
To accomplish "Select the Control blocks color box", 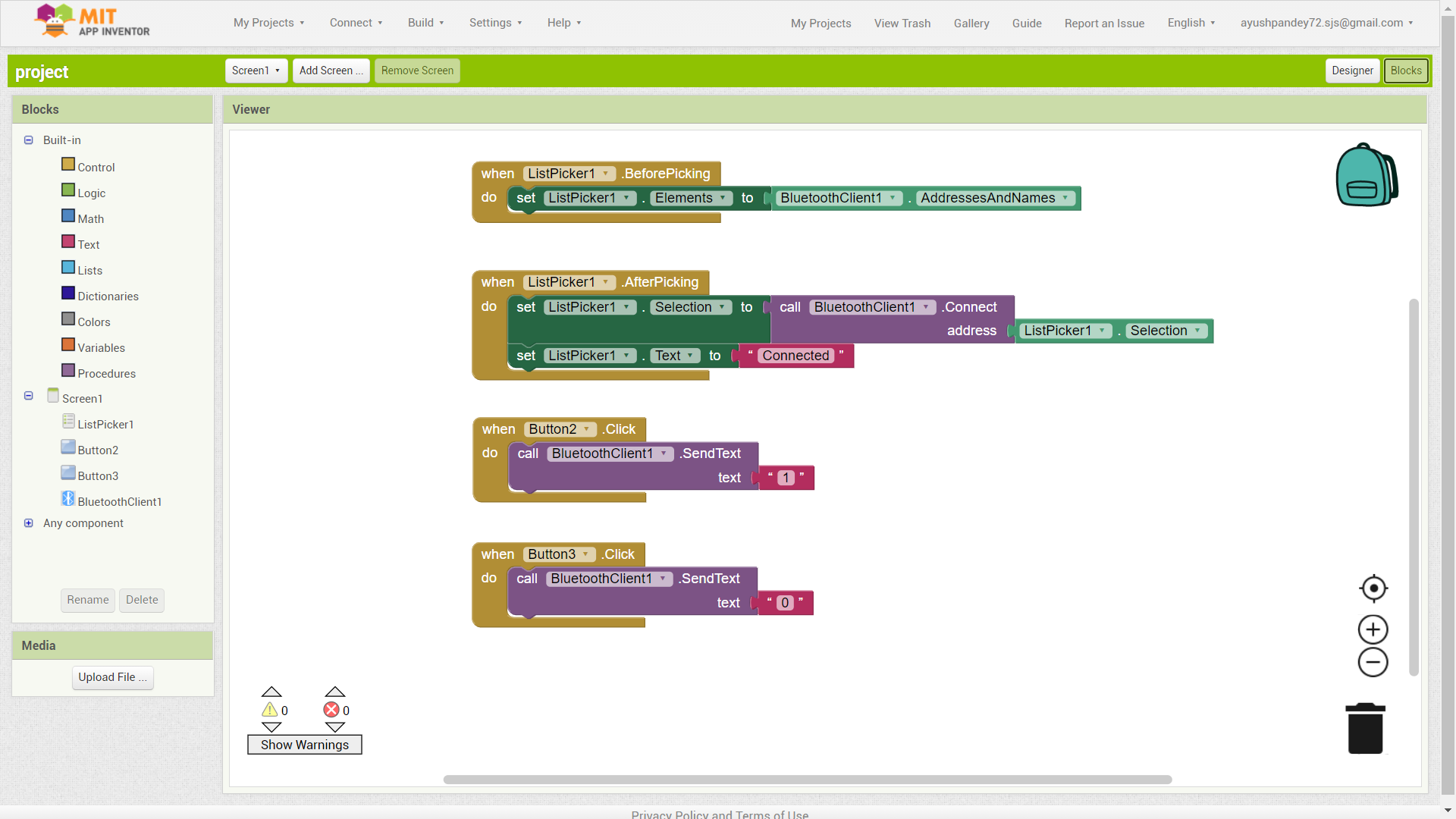I will 68,165.
